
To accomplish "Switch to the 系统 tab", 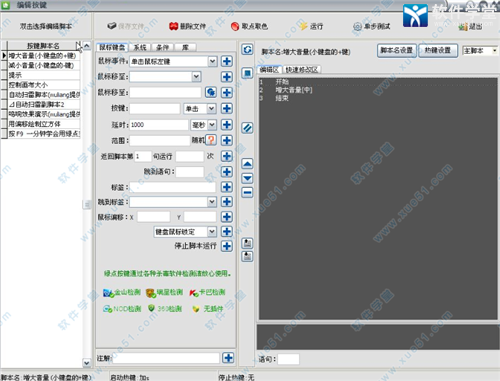I will (140, 47).
